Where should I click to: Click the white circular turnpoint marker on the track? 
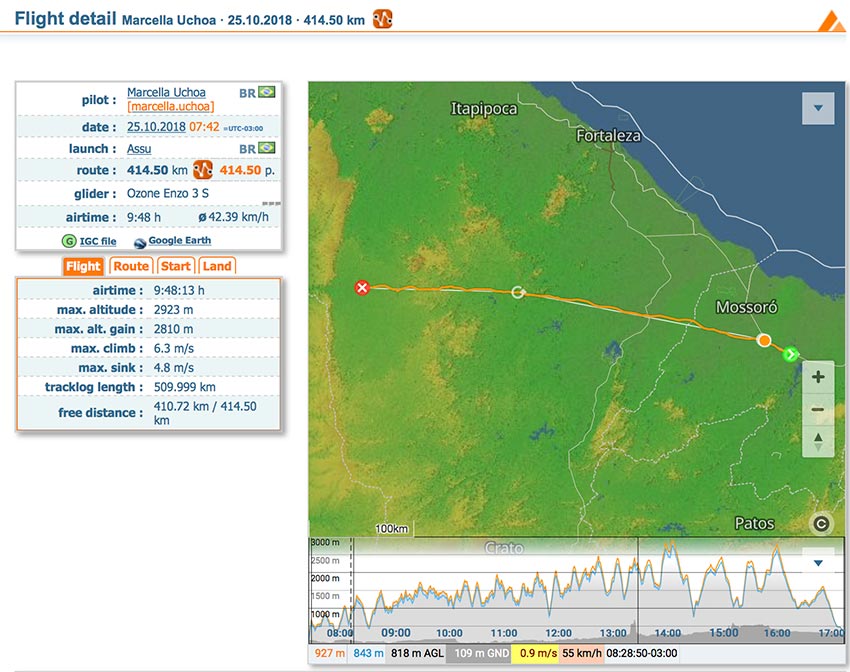pyautogui.click(x=518, y=292)
